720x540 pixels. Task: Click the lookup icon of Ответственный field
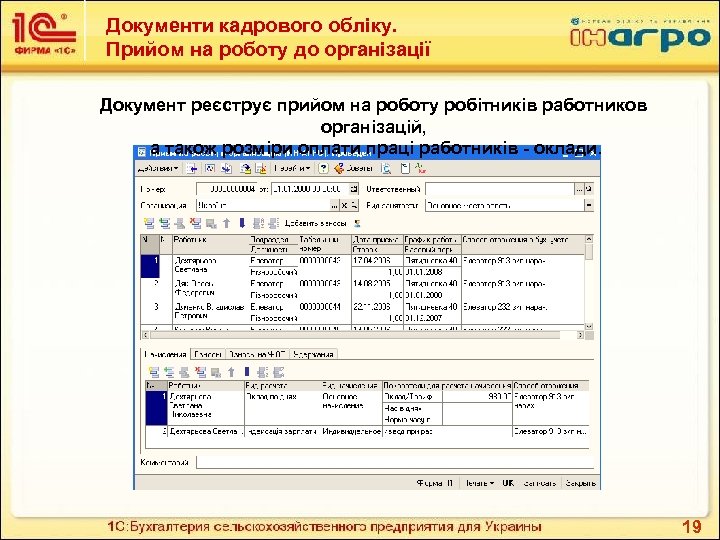click(589, 189)
